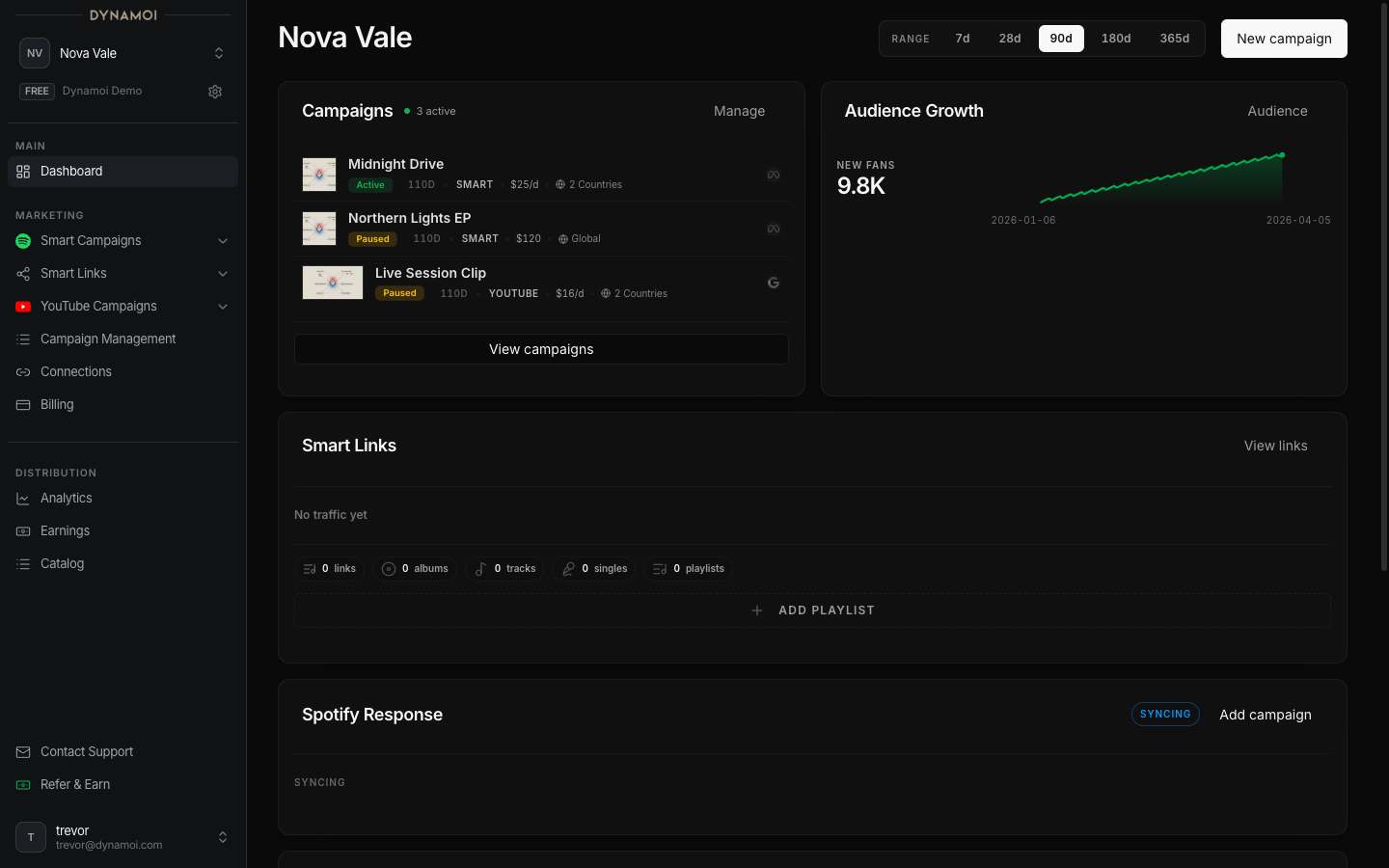
Task: Click Northern Lights EP cover thumbnail
Action: (319, 229)
